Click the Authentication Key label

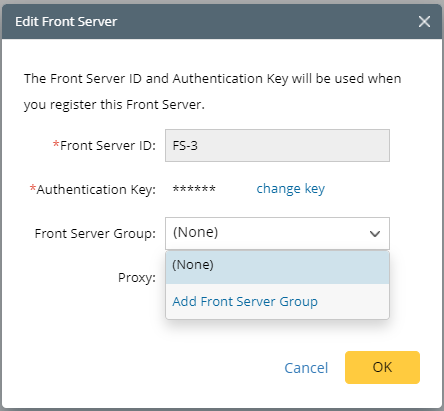pos(96,190)
